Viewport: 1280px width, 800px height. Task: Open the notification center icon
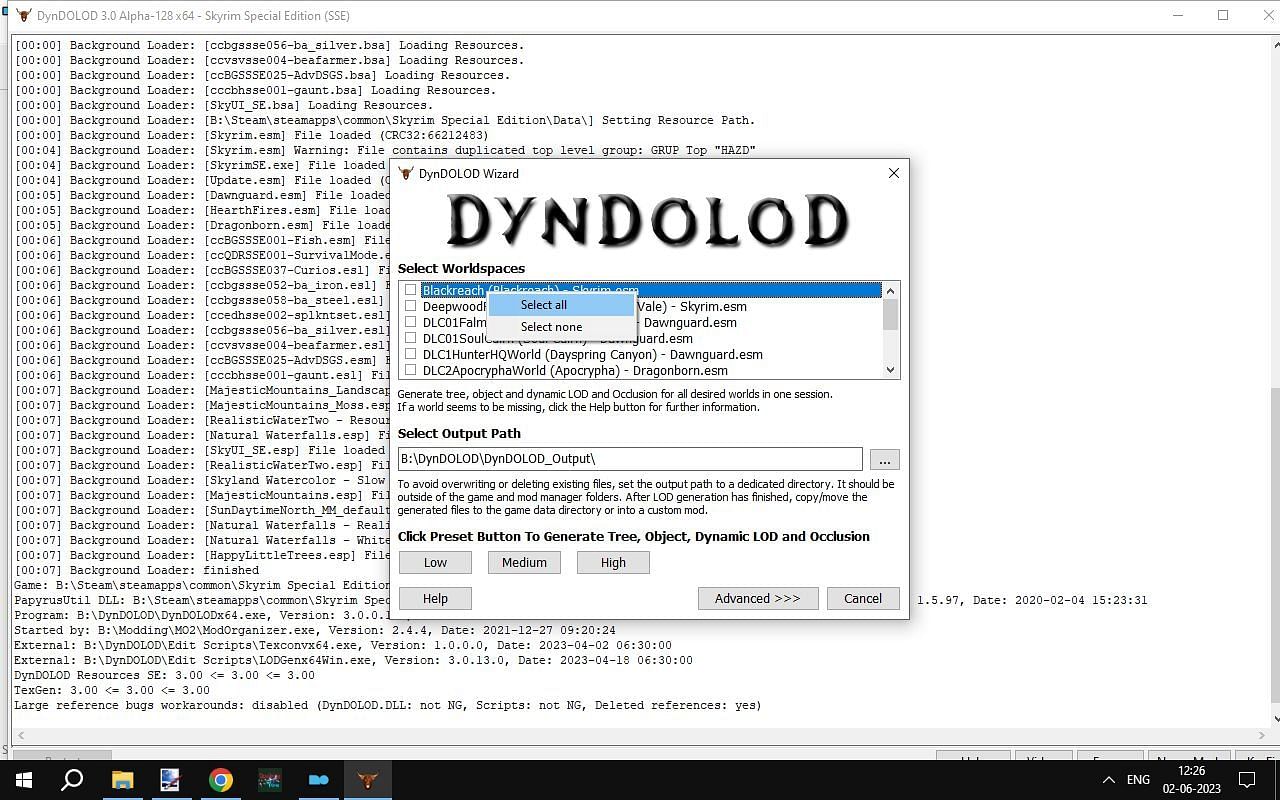[1248, 780]
